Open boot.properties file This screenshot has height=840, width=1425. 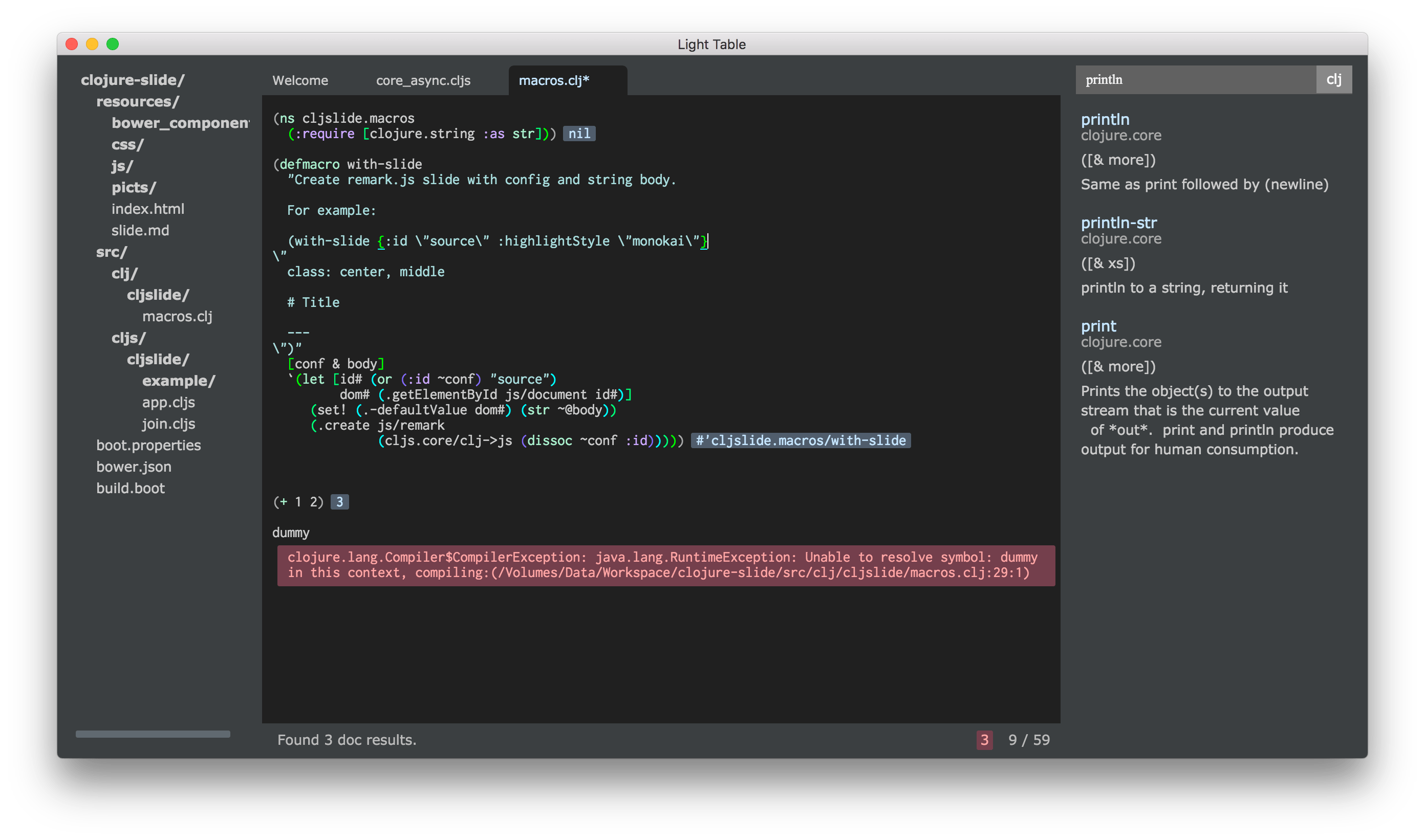148,446
